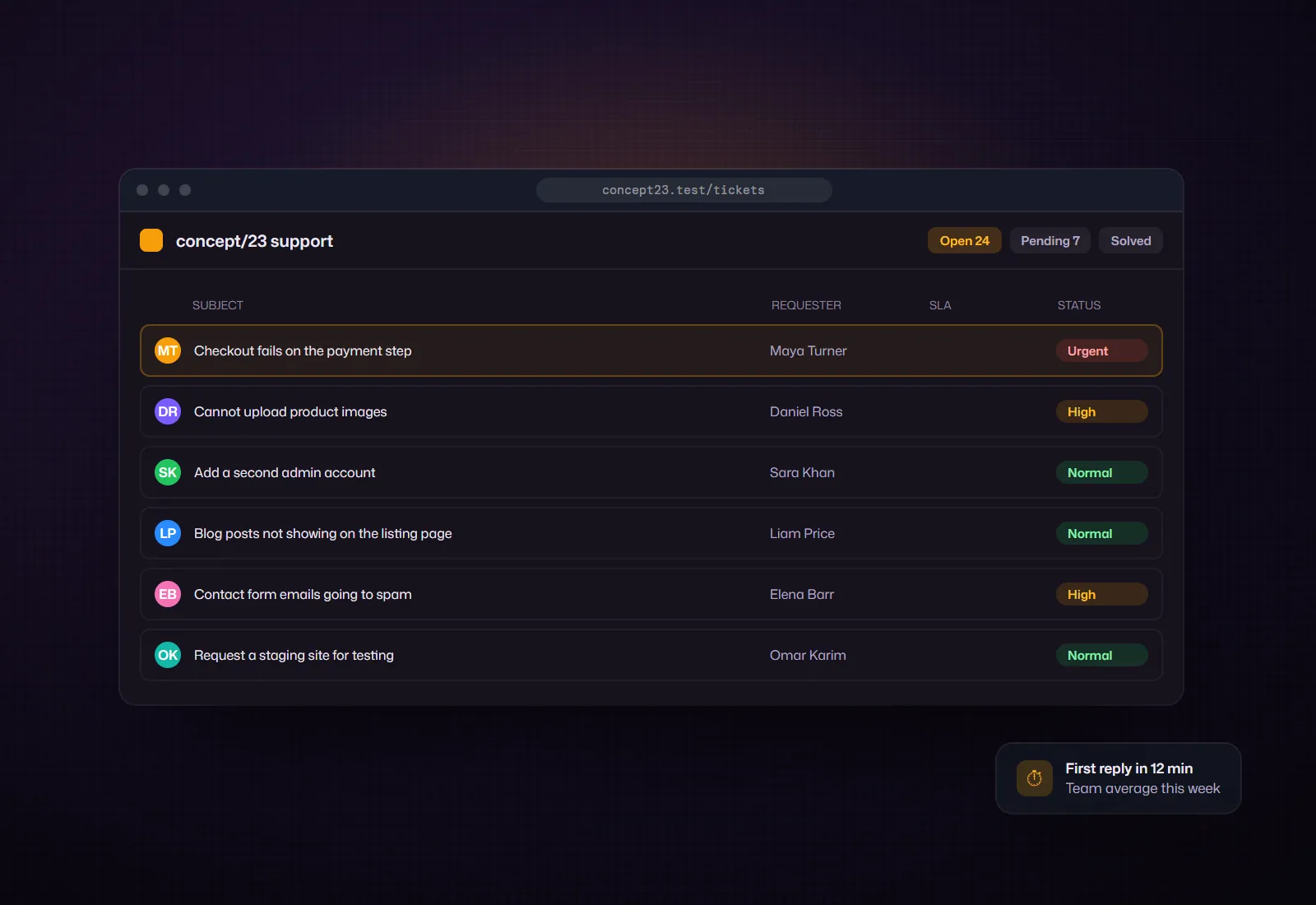Click the SK avatar for Sara Khan
This screenshot has height=905, width=1316.
click(168, 472)
